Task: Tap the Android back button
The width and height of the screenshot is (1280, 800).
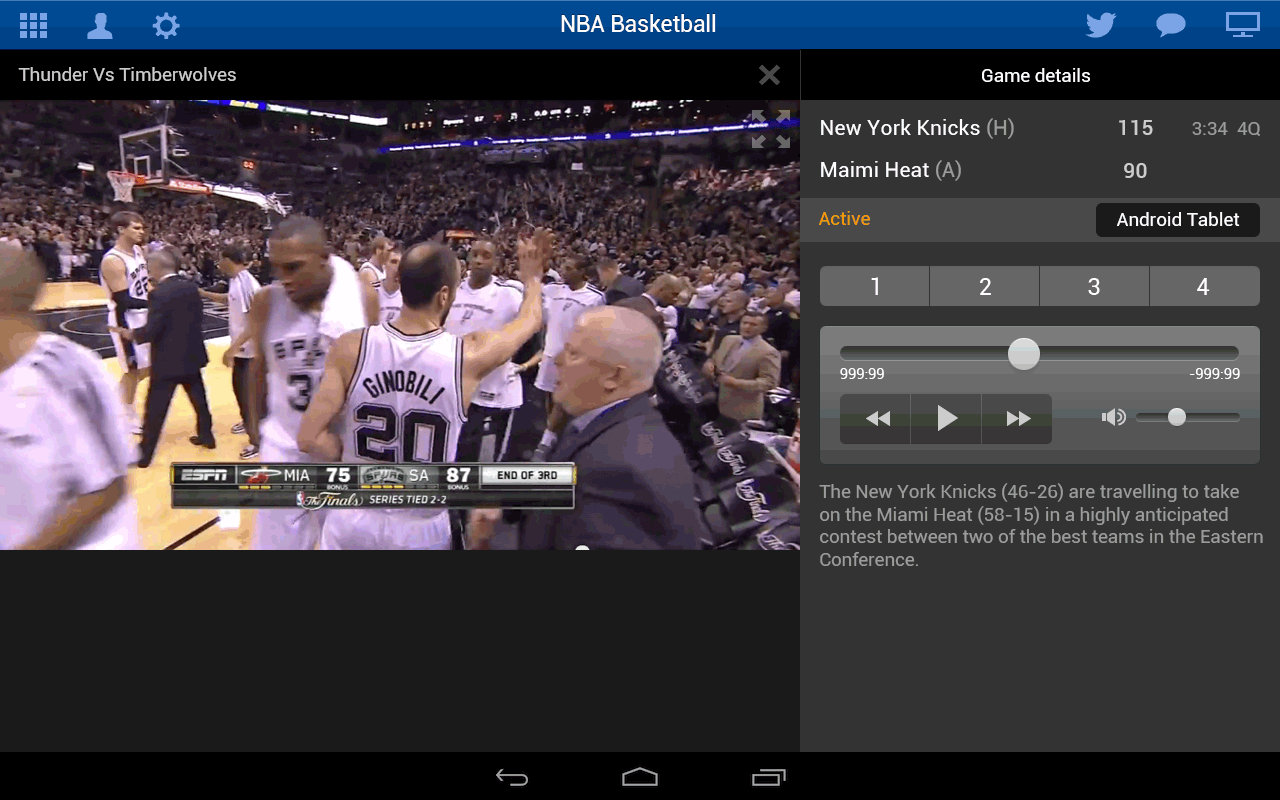Action: pos(512,777)
